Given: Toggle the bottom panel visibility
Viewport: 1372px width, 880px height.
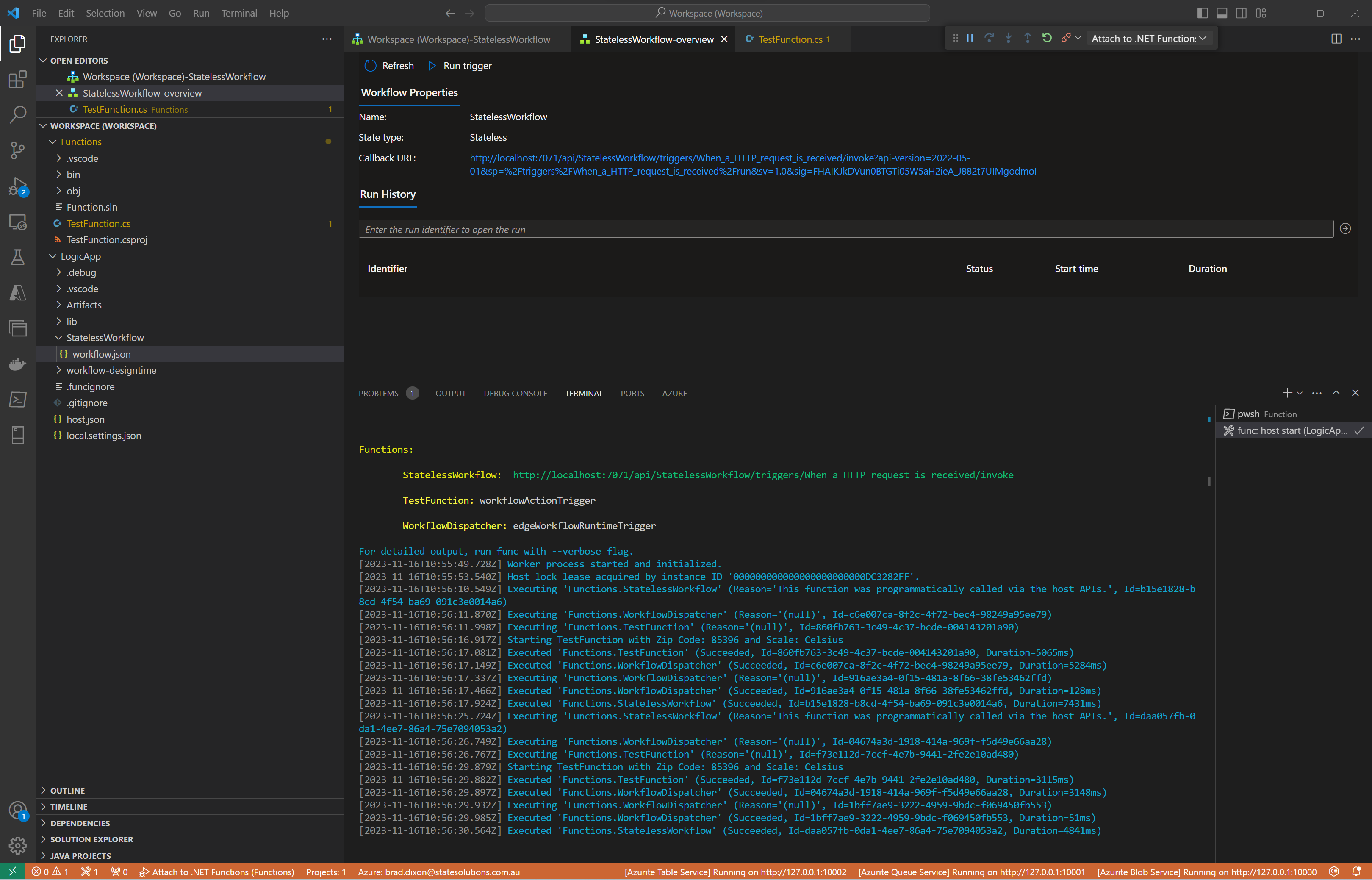Looking at the screenshot, I should [x=1222, y=13].
